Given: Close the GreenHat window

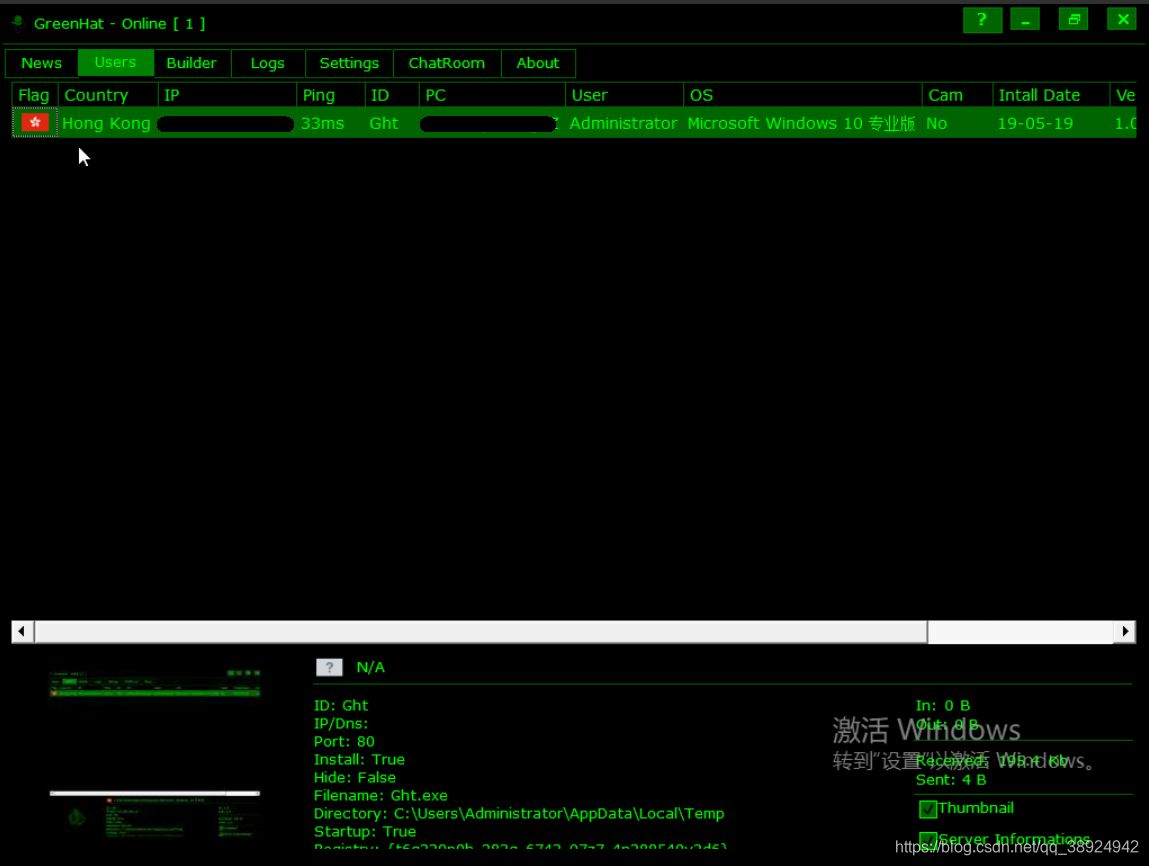Looking at the screenshot, I should click(x=1122, y=20).
